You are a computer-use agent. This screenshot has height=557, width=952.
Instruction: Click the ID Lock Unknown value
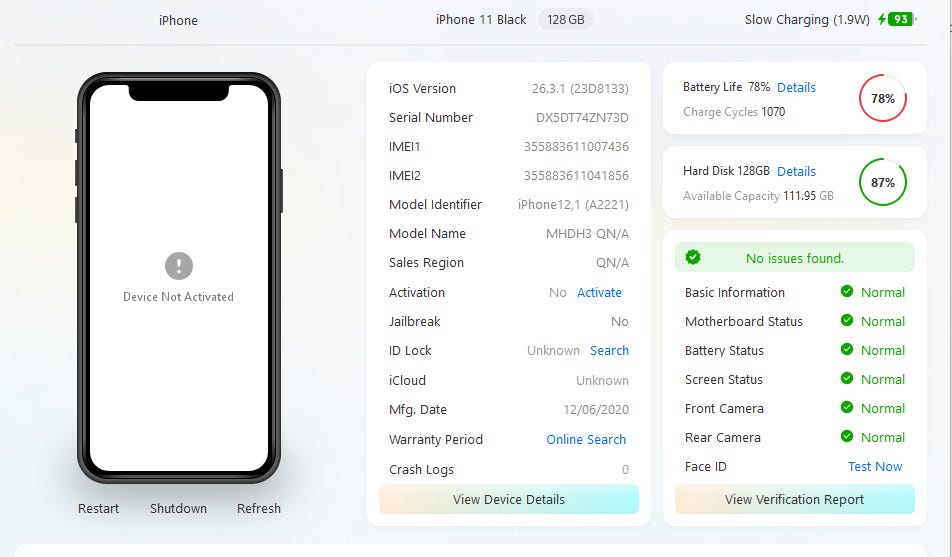click(553, 350)
